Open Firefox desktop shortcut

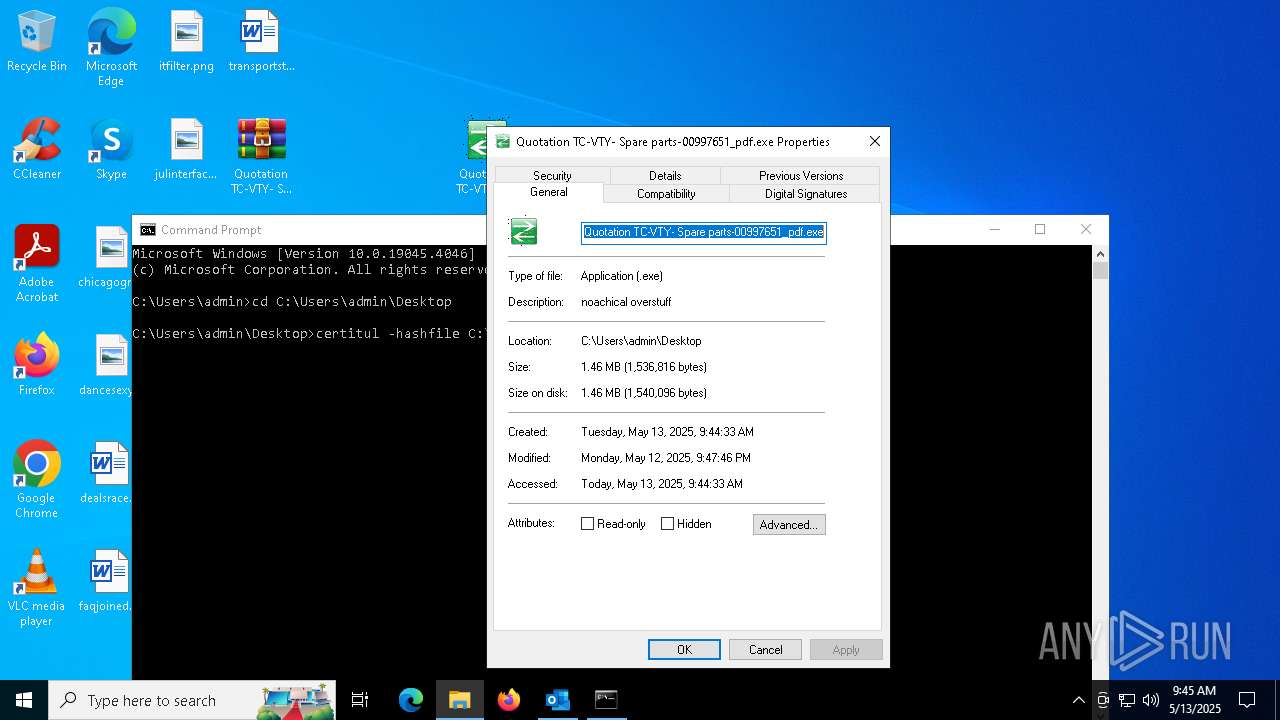click(37, 365)
